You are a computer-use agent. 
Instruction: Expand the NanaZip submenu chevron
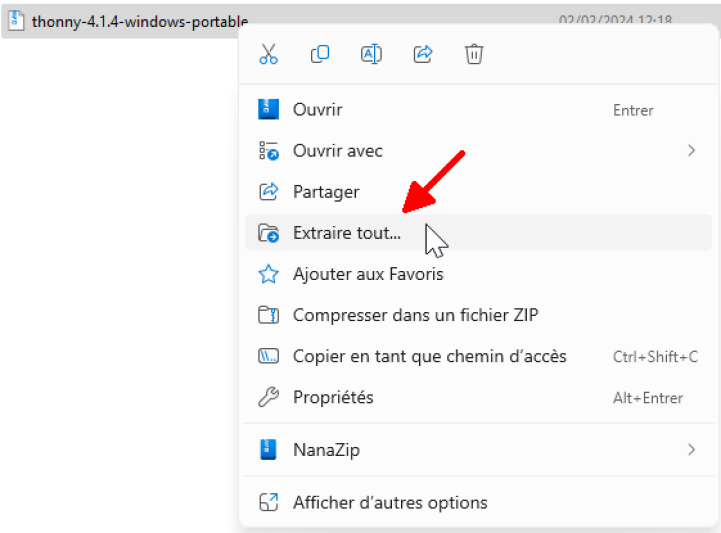(x=690, y=450)
